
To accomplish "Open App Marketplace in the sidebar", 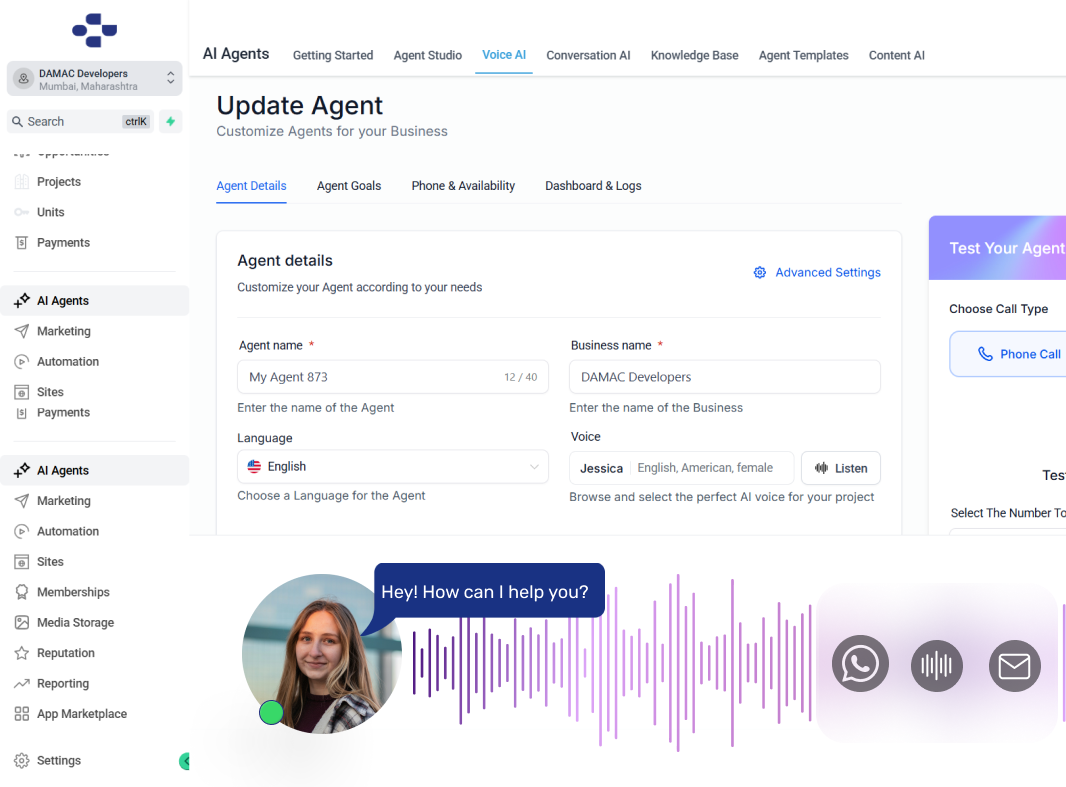I will pos(81,714).
